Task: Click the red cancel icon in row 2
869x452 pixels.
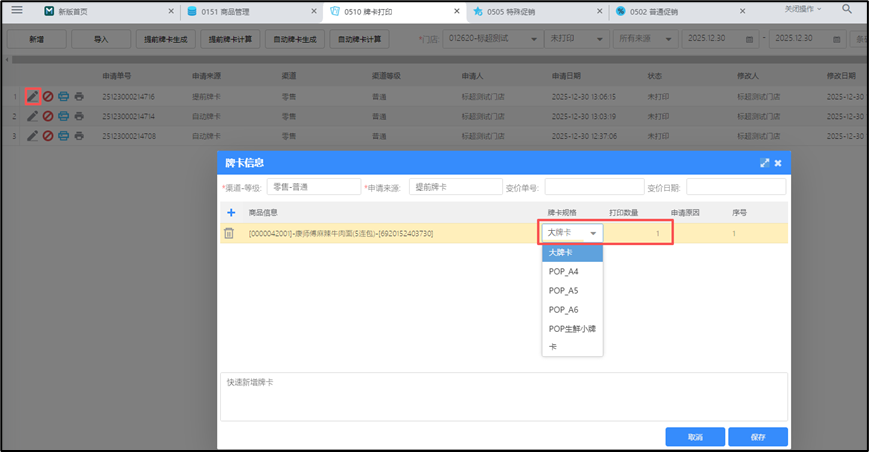Action: (x=47, y=116)
